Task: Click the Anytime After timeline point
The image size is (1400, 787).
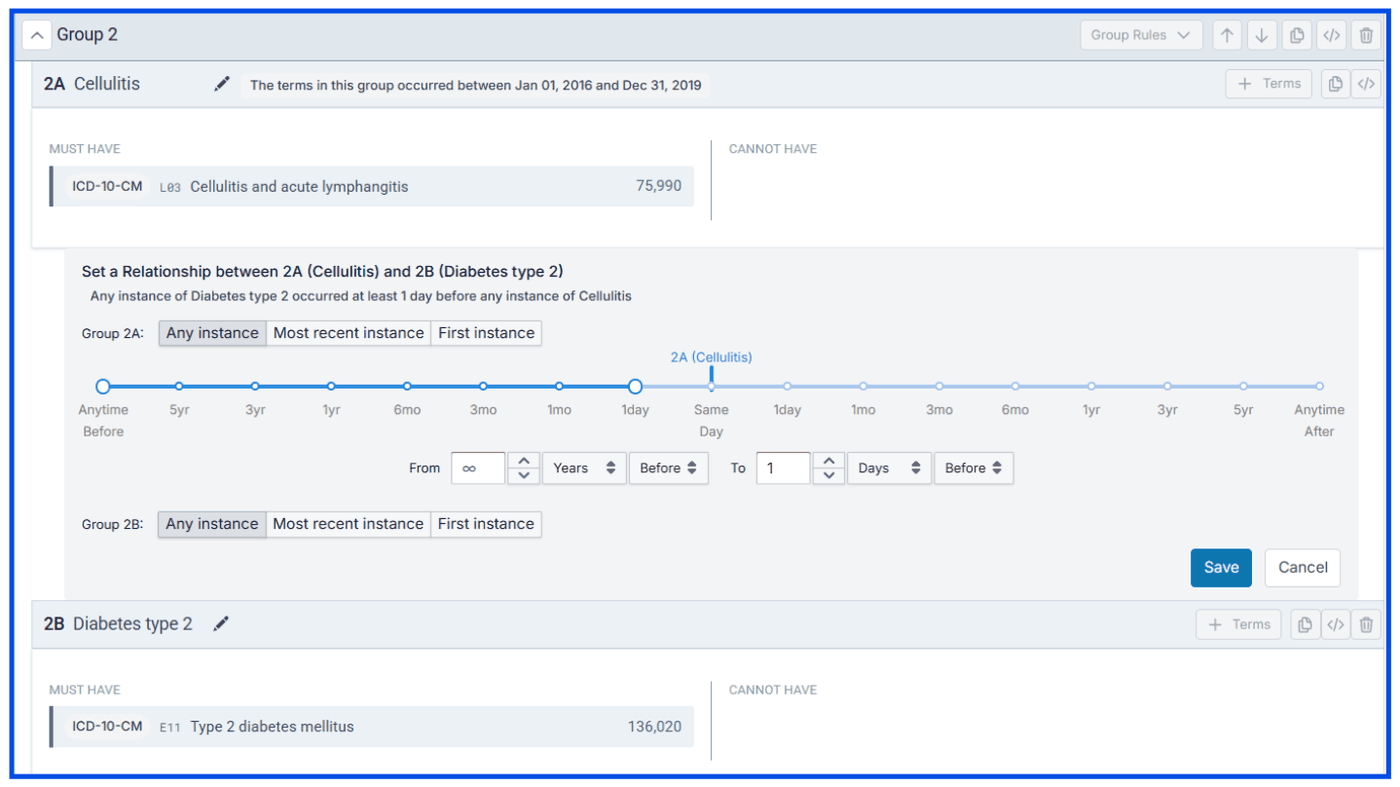Action: pyautogui.click(x=1319, y=386)
